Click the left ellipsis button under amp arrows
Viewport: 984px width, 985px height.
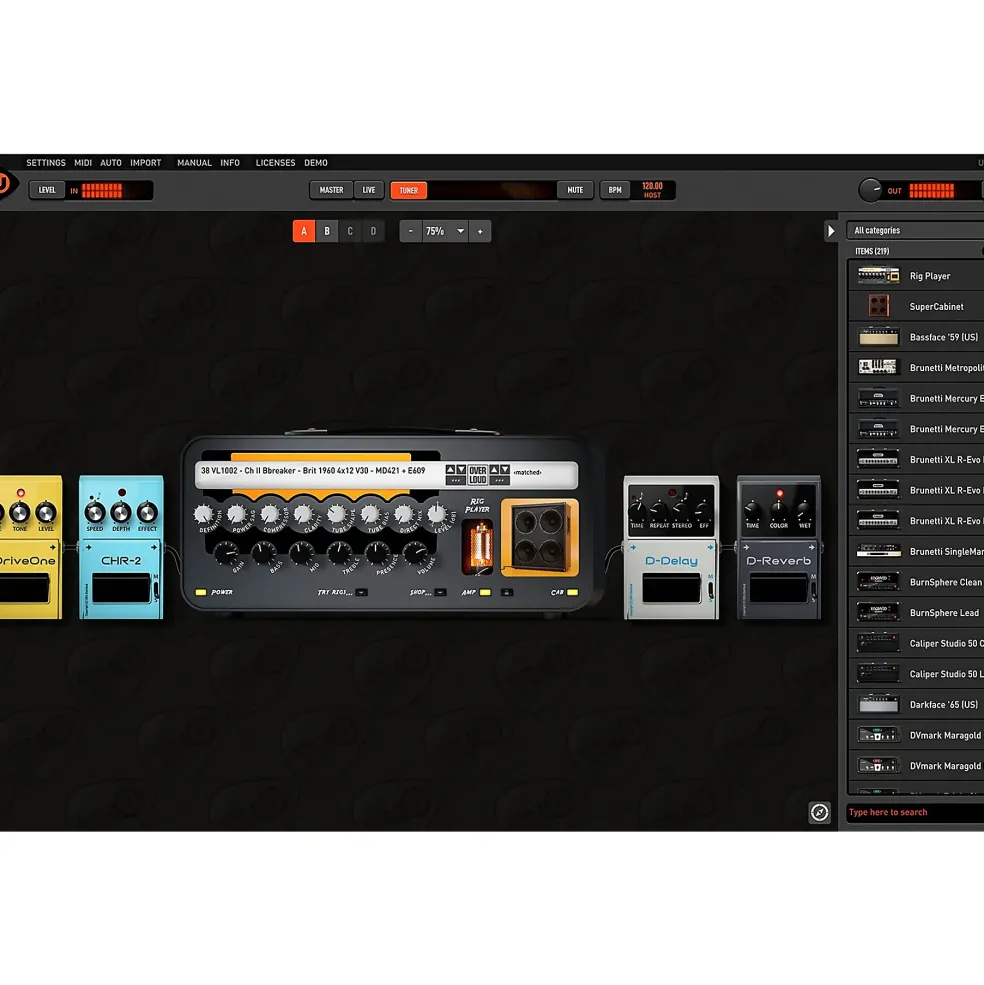pyautogui.click(x=456, y=481)
